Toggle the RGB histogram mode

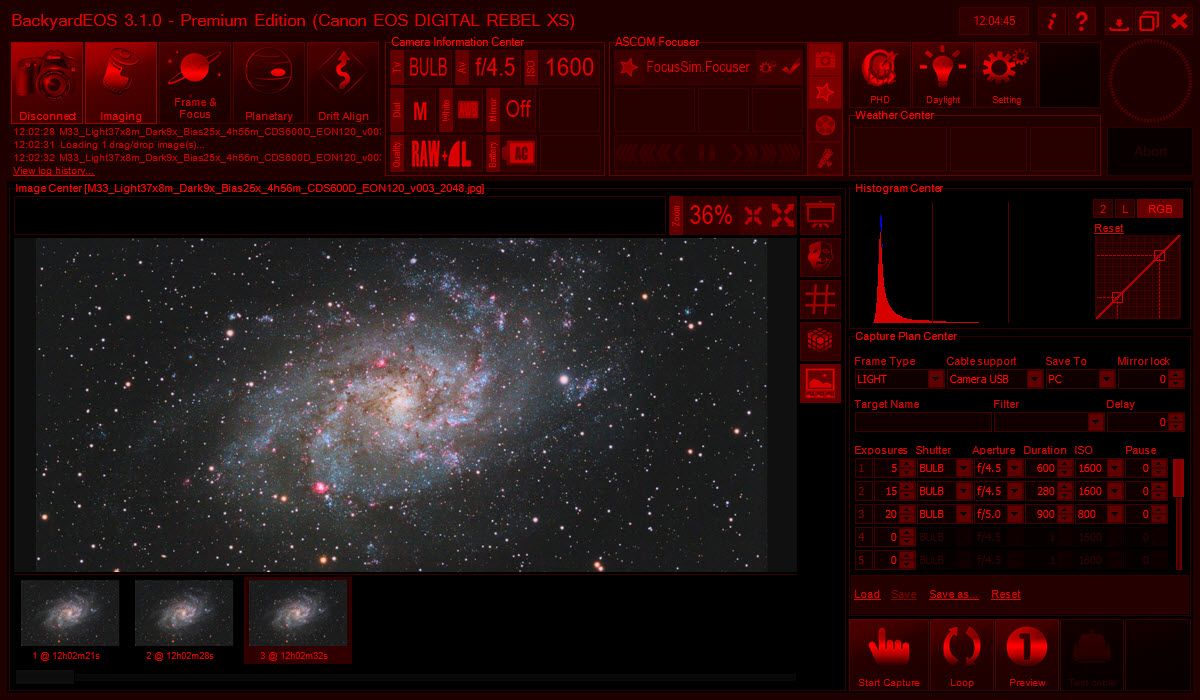click(x=1160, y=209)
